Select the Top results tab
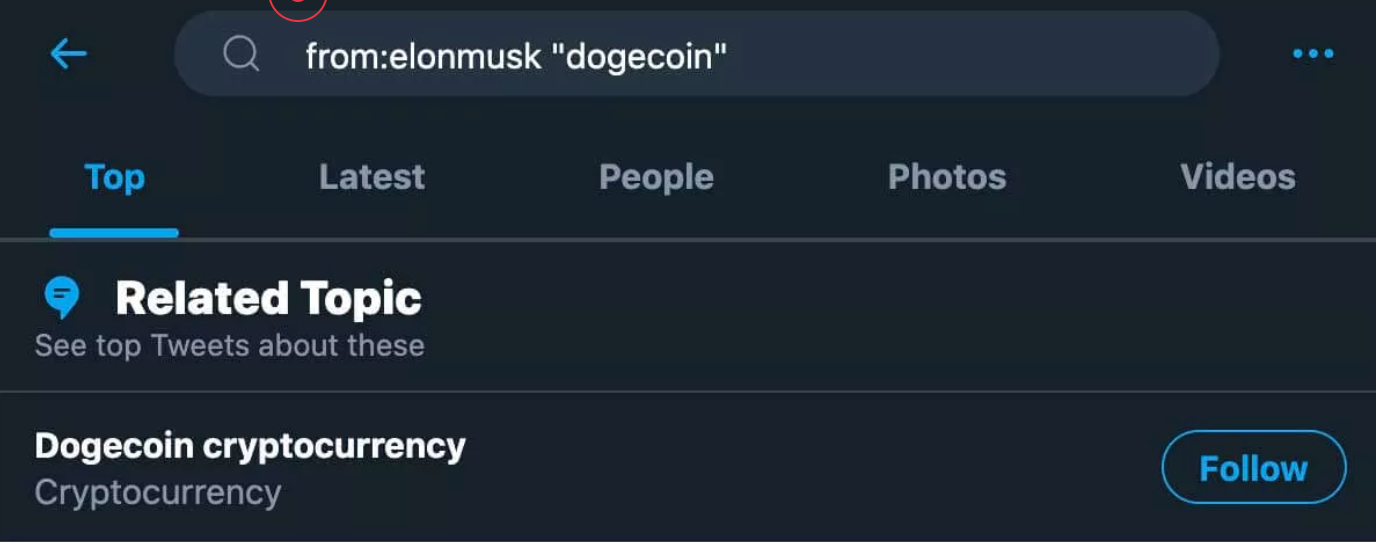The width and height of the screenshot is (1376, 542). point(114,177)
